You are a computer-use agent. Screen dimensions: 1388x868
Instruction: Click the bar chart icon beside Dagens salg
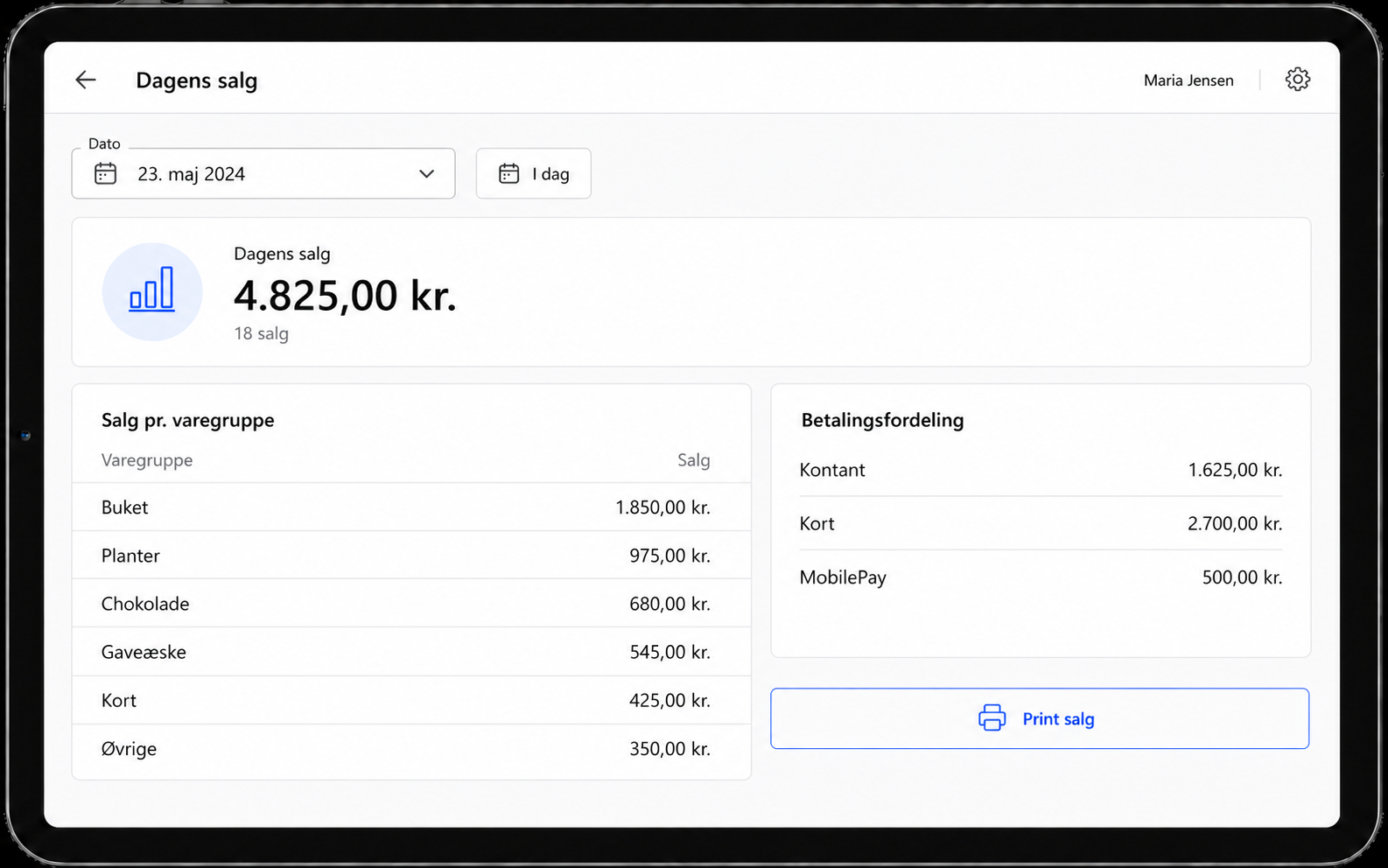(152, 291)
